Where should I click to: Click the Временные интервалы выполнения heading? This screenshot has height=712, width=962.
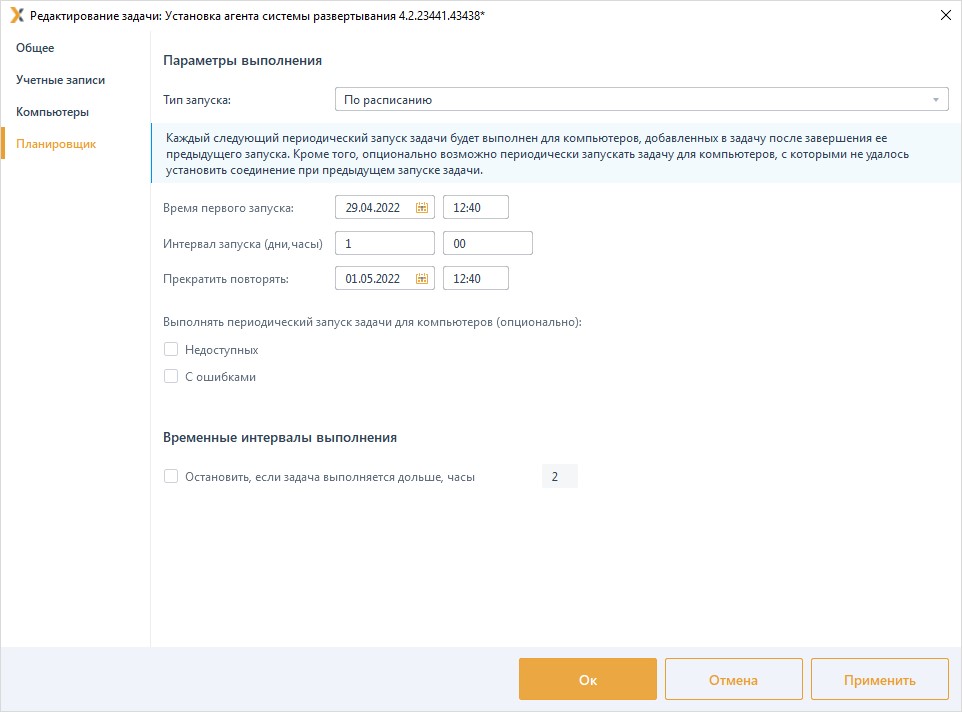(280, 438)
